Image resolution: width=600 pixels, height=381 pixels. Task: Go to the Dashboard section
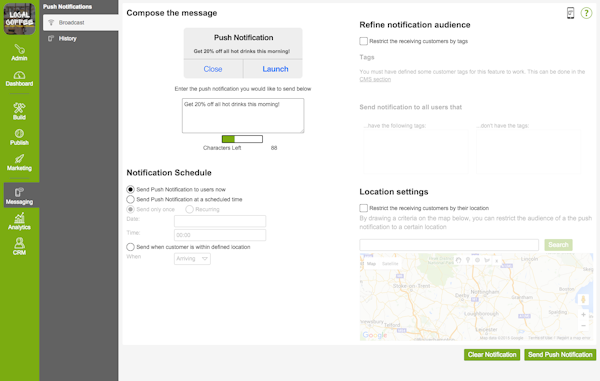pos(19,79)
